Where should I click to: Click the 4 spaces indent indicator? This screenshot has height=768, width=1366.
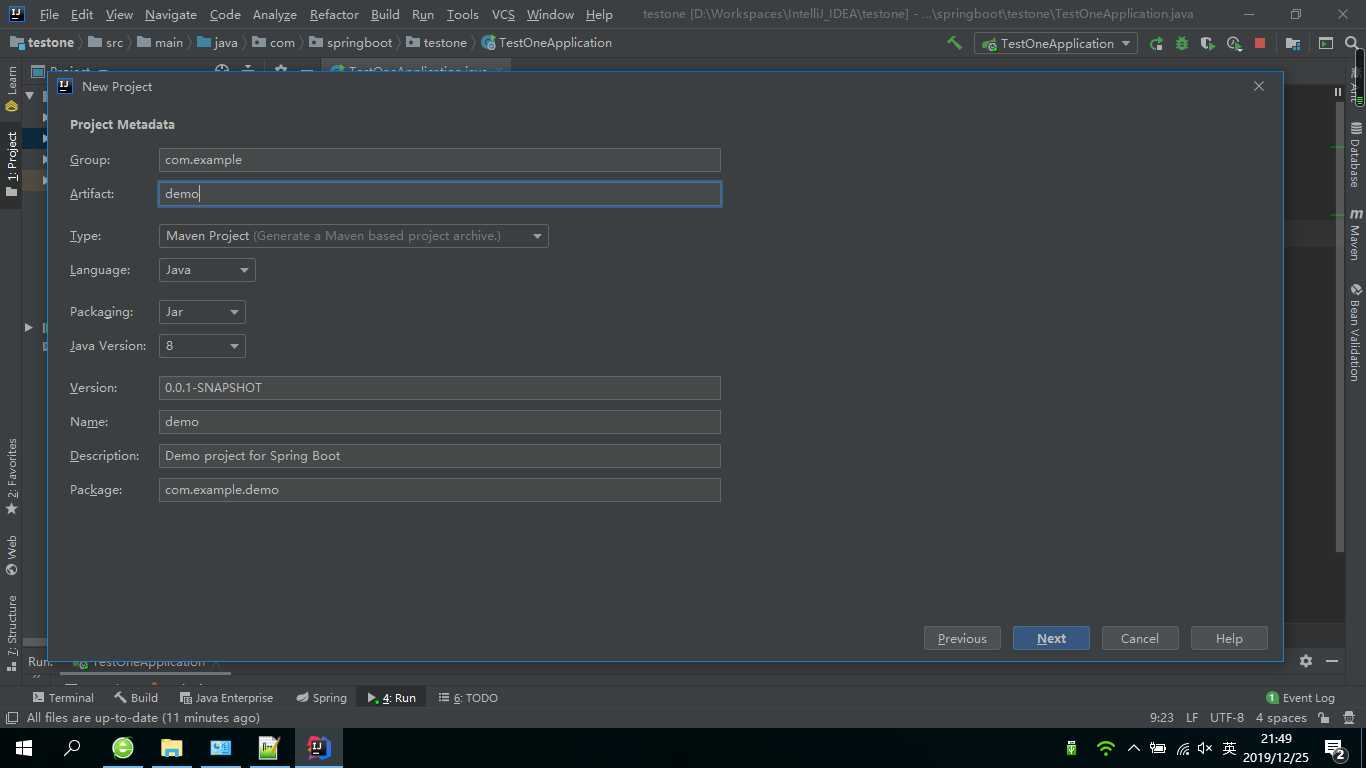point(1281,718)
